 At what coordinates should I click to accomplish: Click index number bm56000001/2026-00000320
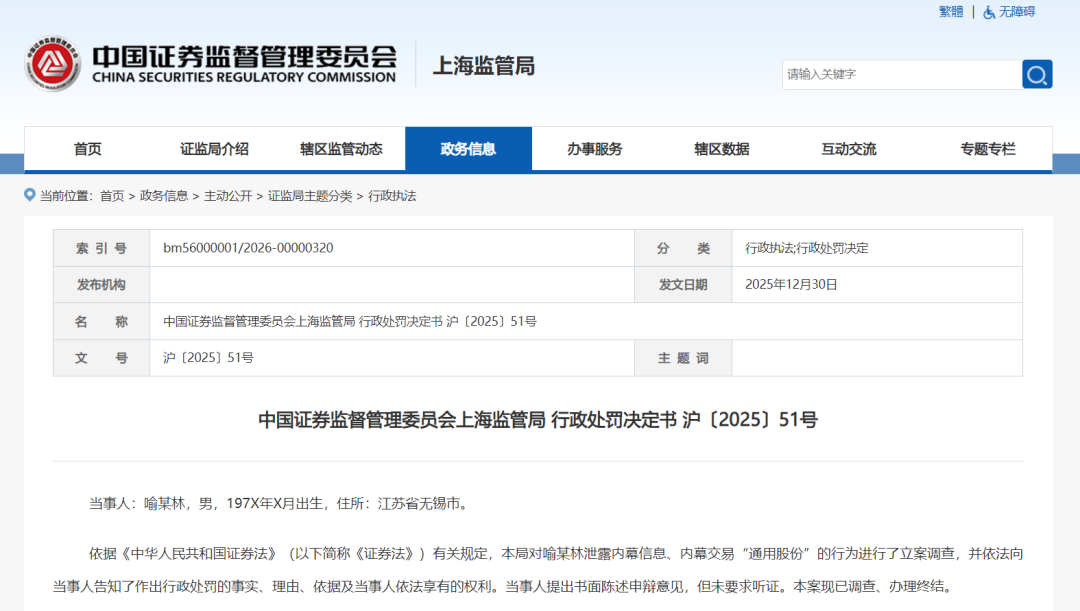pos(248,248)
